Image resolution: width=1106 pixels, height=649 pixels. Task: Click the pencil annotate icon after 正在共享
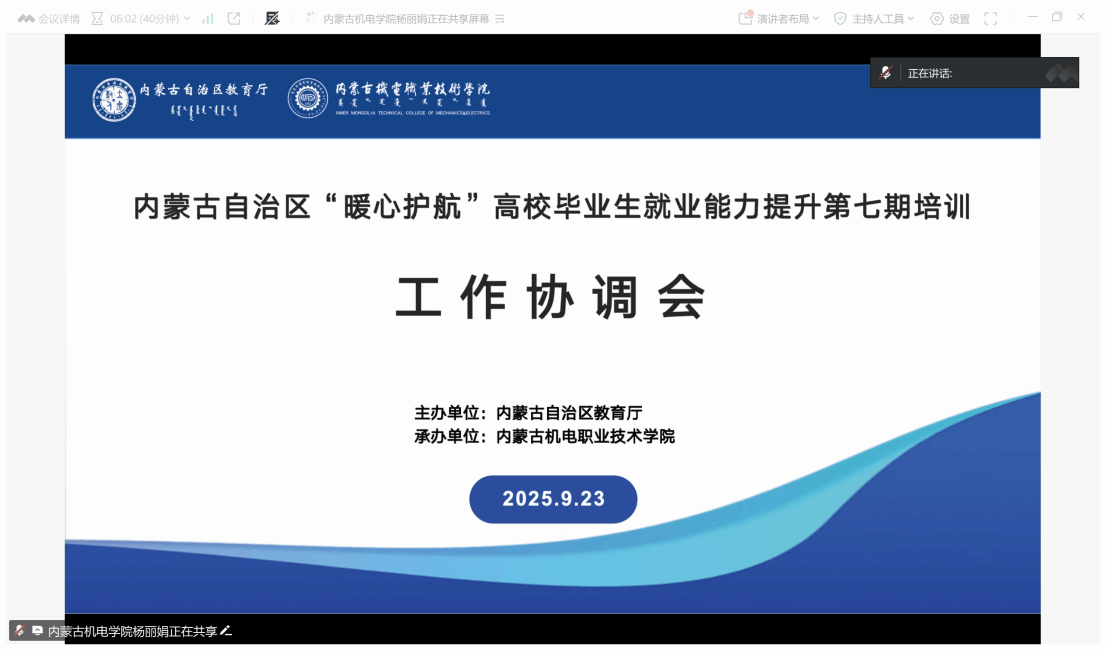pos(226,631)
